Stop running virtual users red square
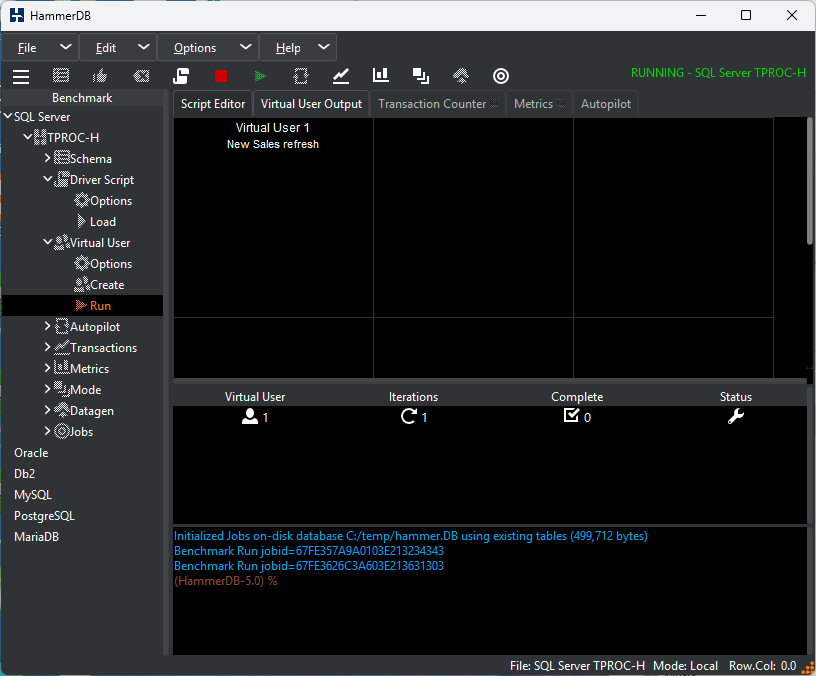This screenshot has width=816, height=676. [221, 76]
